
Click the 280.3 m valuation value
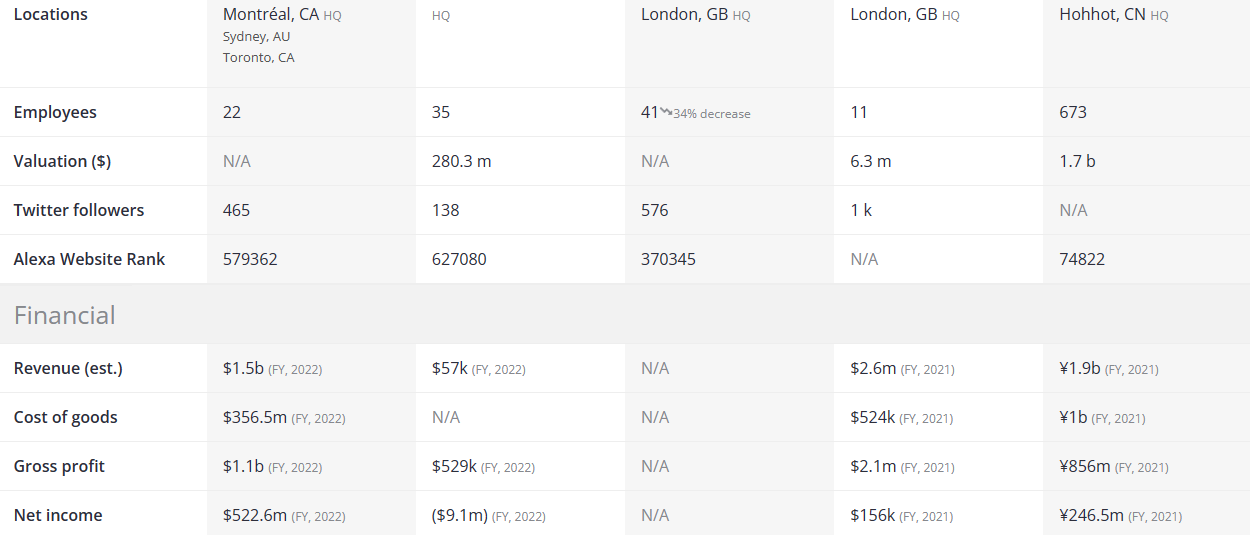461,161
